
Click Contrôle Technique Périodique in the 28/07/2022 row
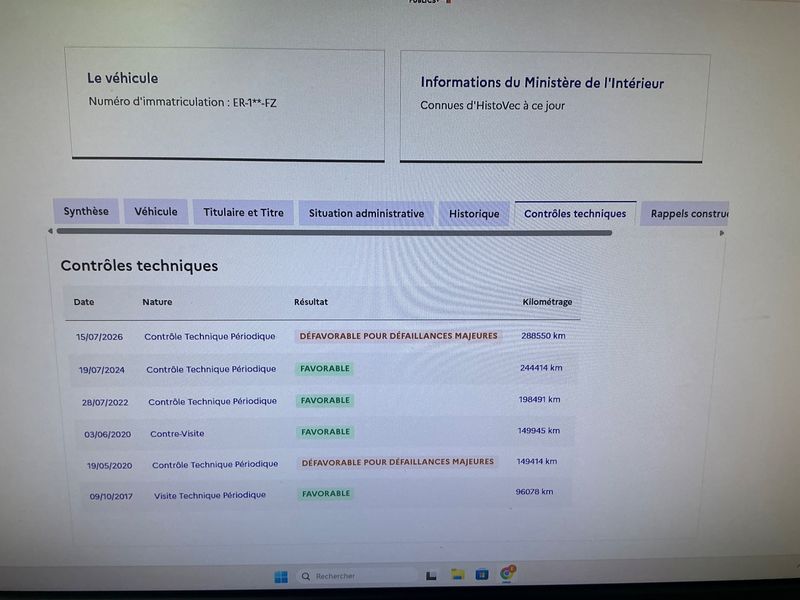click(x=213, y=402)
